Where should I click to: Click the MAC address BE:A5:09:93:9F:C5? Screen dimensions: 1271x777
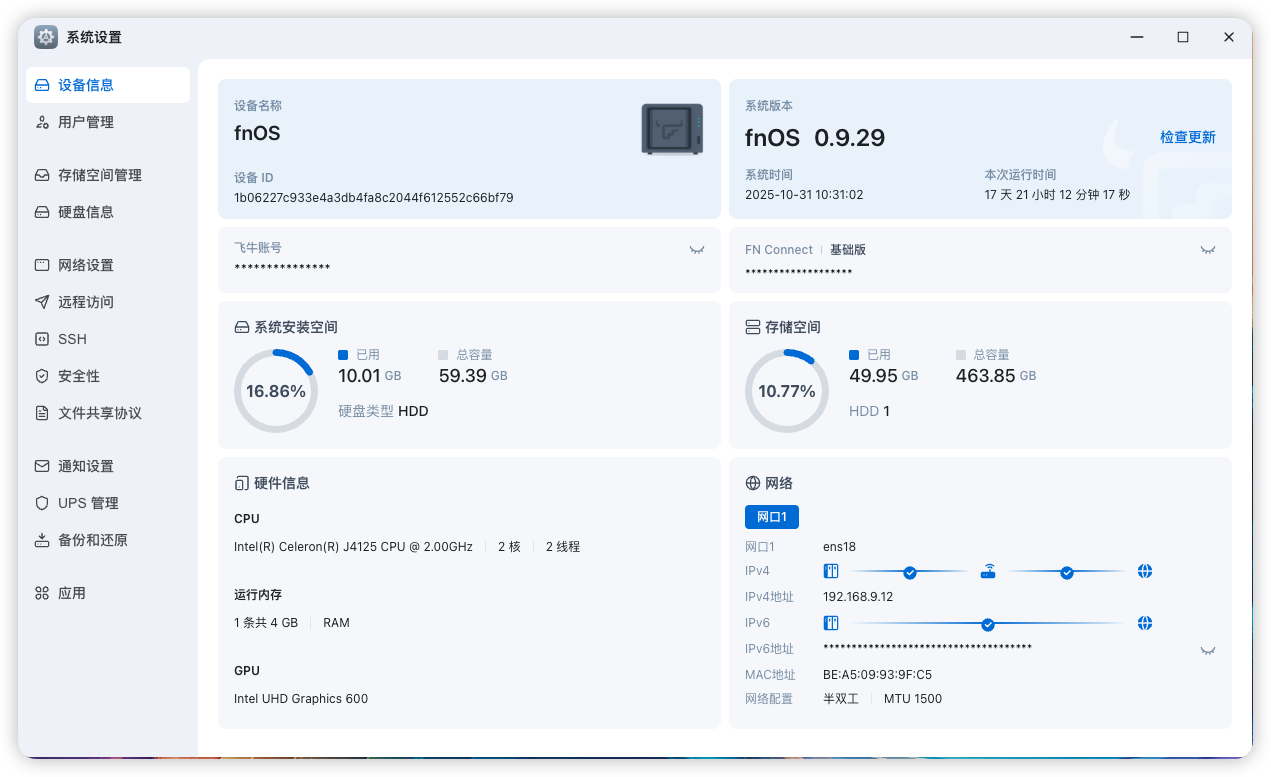[877, 675]
